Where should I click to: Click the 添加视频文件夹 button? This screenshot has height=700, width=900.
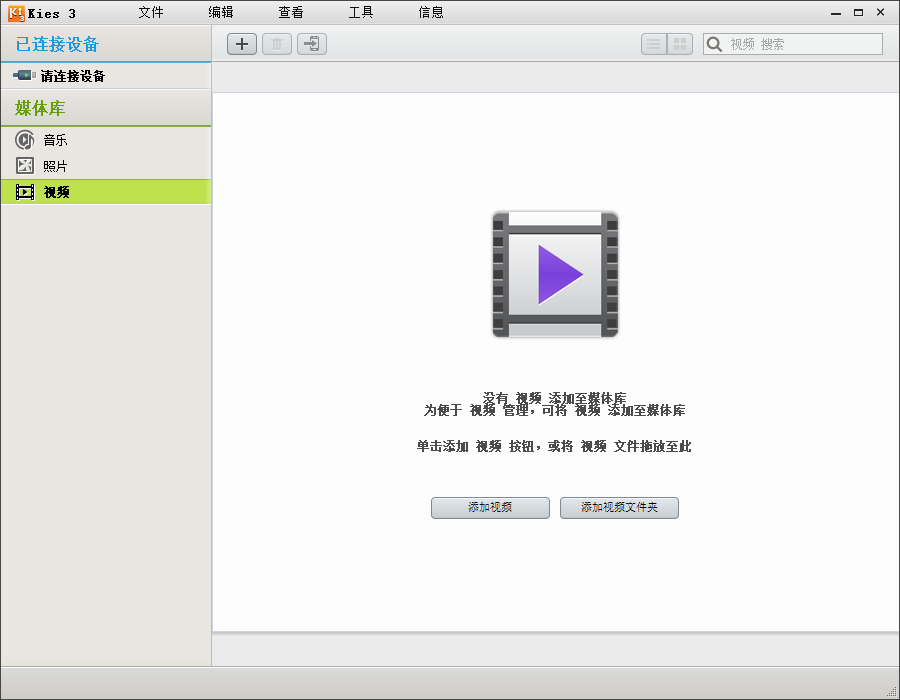[619, 508]
